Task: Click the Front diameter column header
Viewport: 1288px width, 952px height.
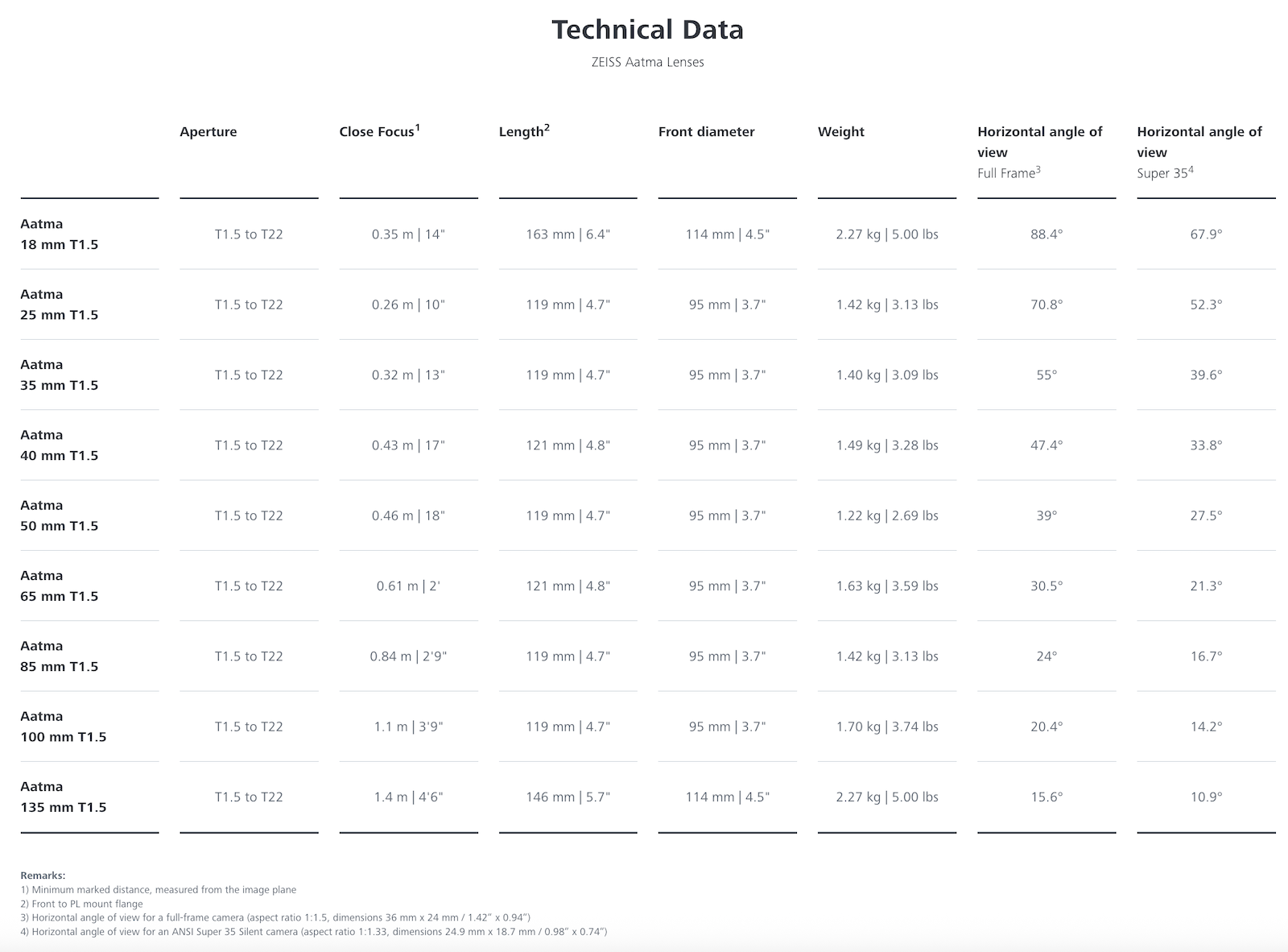Action: pos(706,132)
